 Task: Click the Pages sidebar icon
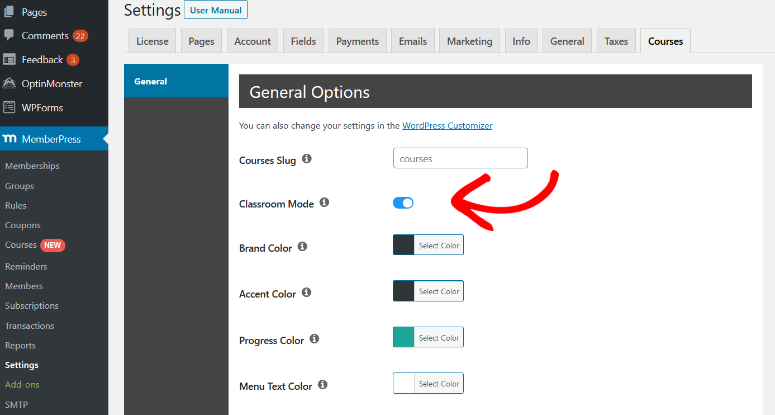point(9,12)
